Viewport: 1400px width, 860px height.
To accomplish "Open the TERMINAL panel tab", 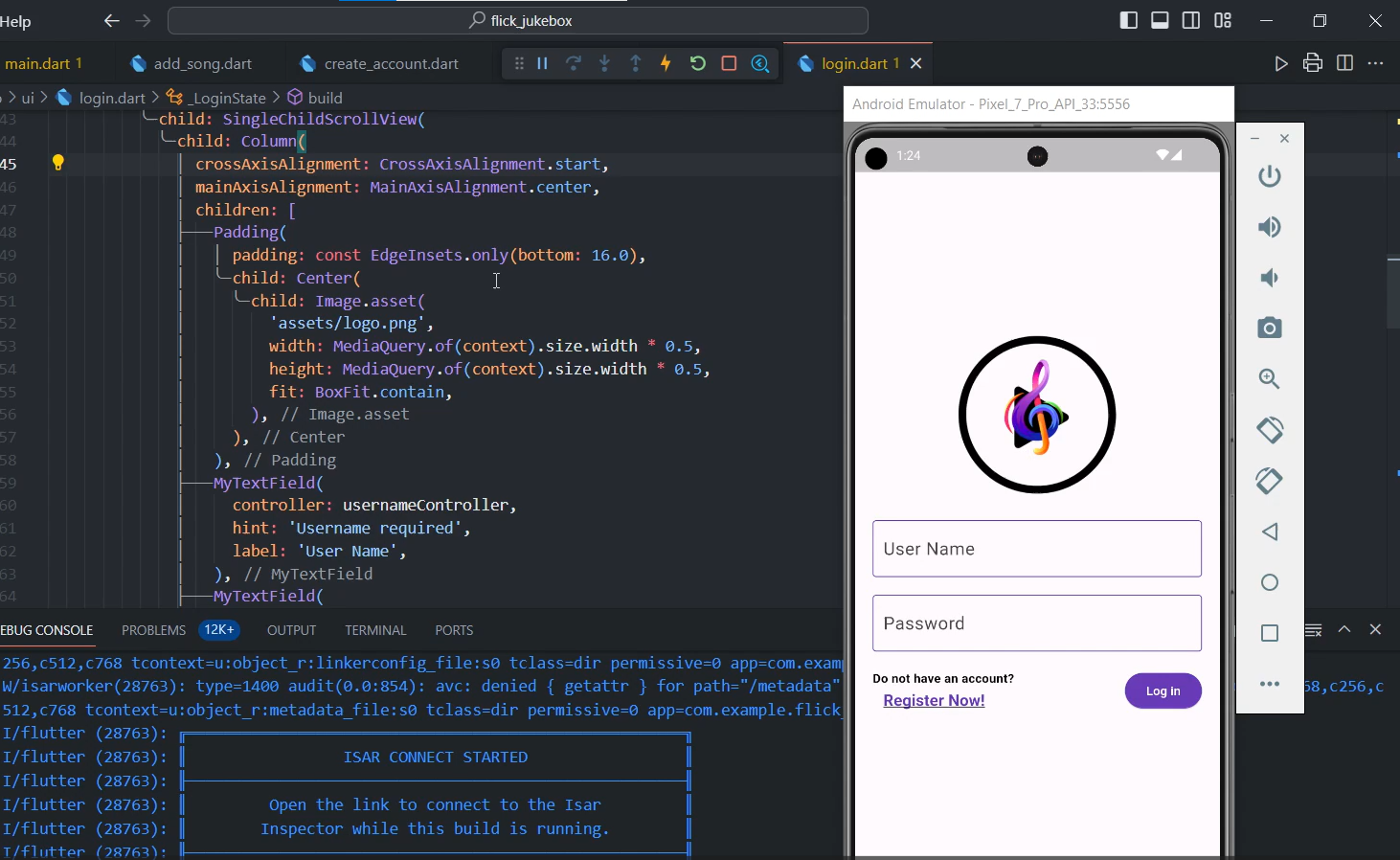I will (375, 630).
